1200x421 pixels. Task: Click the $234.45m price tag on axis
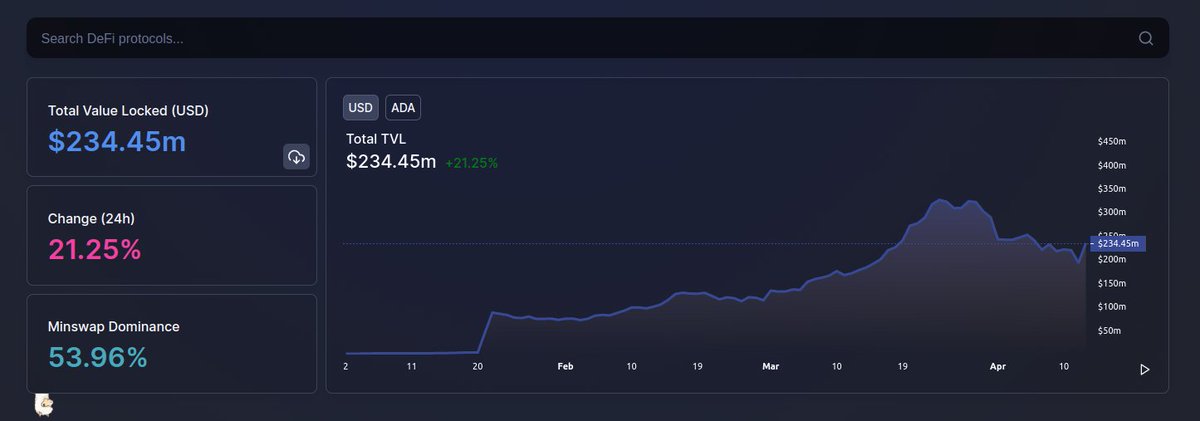click(x=1116, y=243)
